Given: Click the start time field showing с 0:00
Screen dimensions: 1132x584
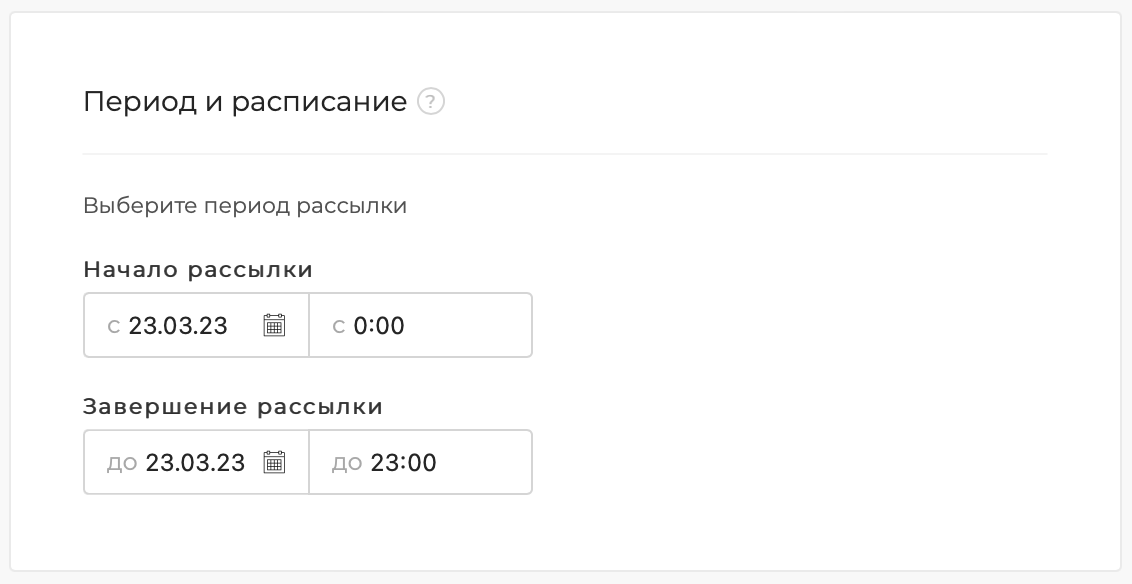Looking at the screenshot, I should pyautogui.click(x=420, y=325).
